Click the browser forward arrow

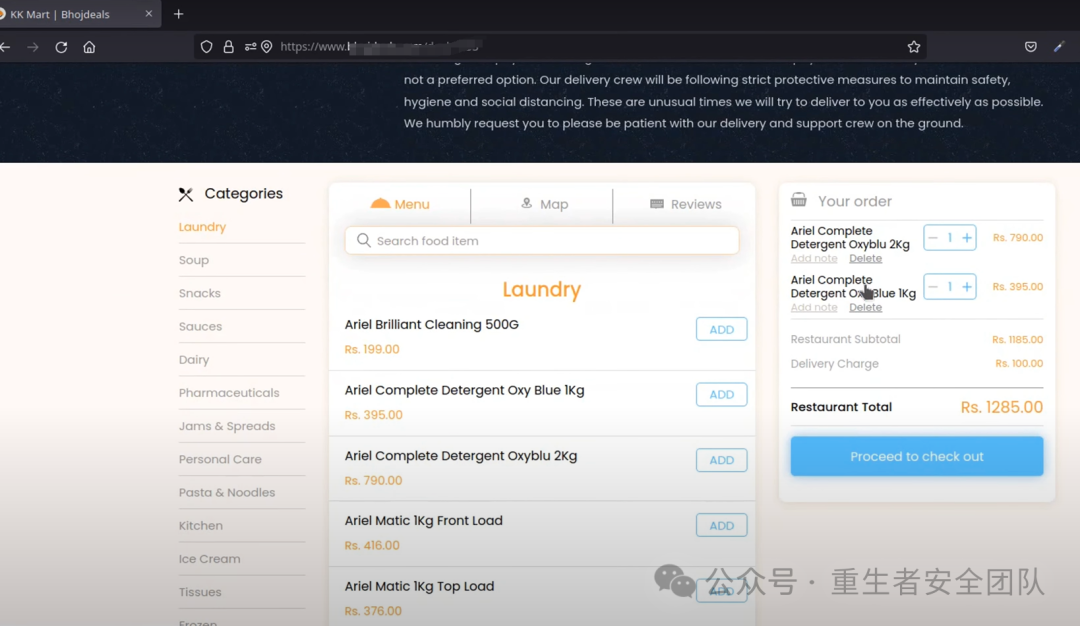click(32, 47)
